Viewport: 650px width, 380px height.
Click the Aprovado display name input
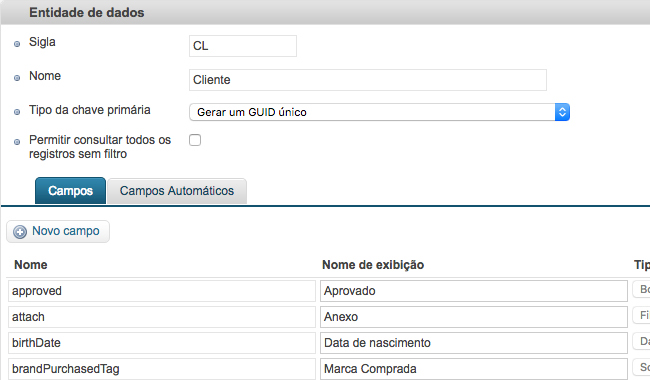[x=474, y=291]
